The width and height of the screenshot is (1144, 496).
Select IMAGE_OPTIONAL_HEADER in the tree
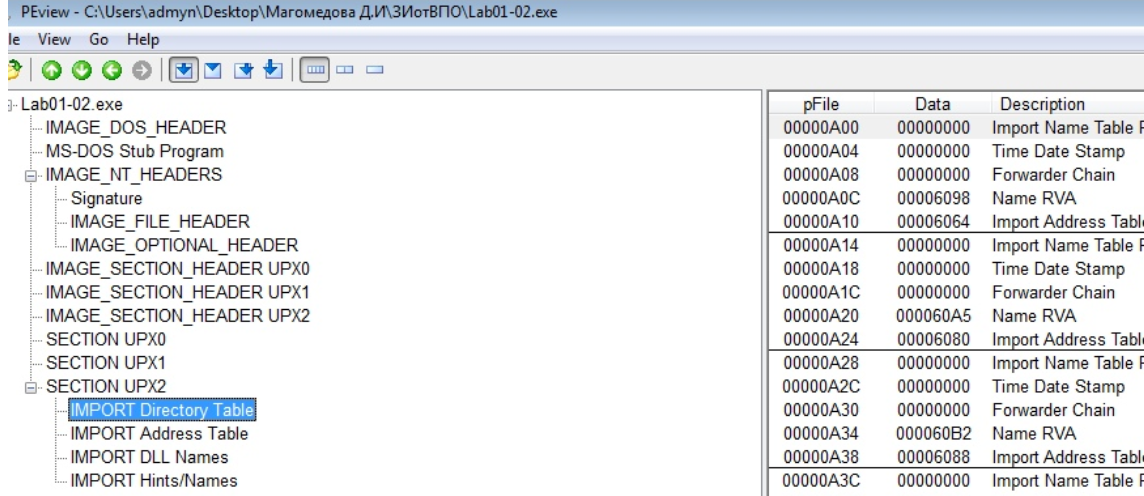click(x=184, y=245)
